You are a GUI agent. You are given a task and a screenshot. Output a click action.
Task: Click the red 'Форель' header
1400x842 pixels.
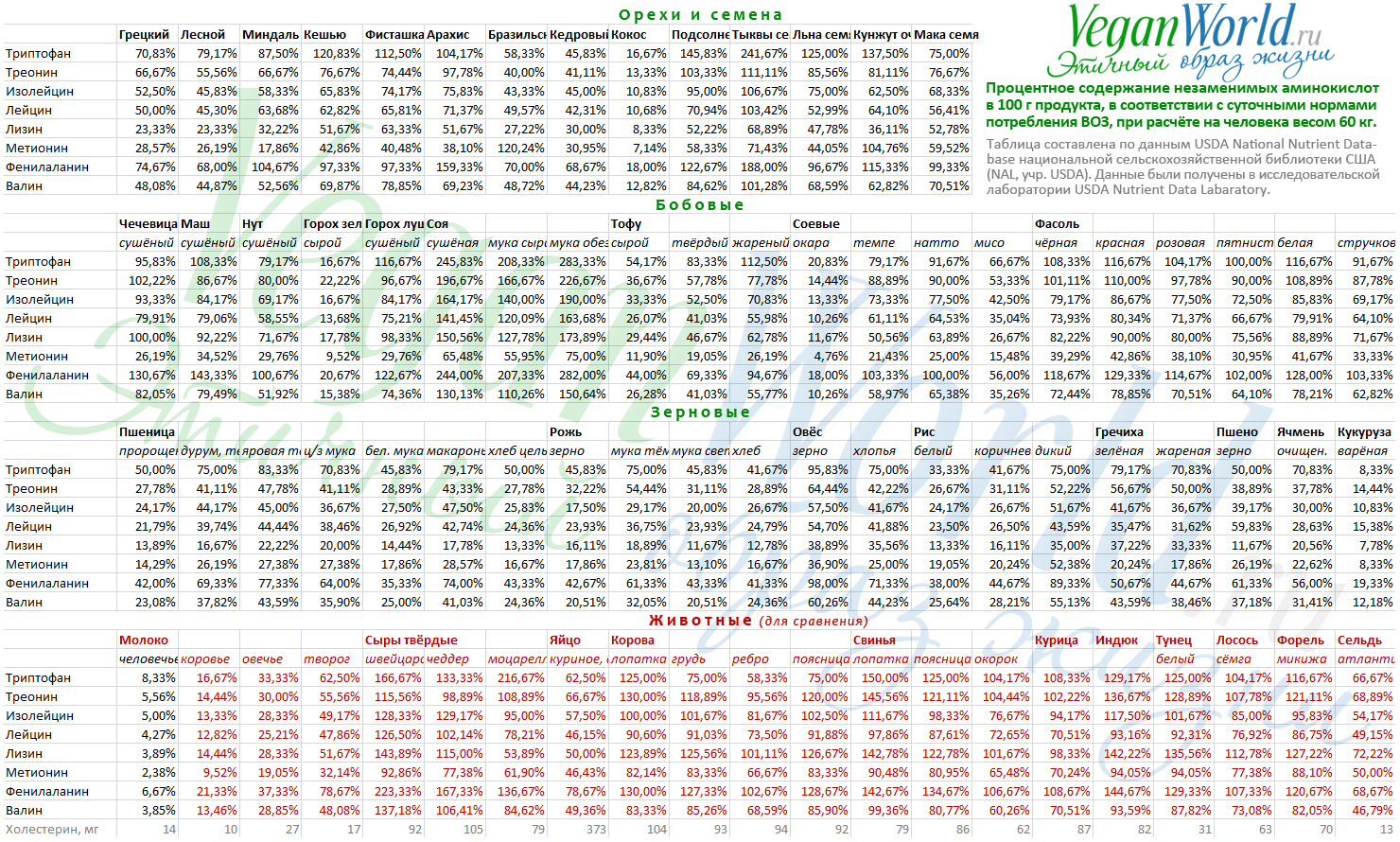[1301, 640]
